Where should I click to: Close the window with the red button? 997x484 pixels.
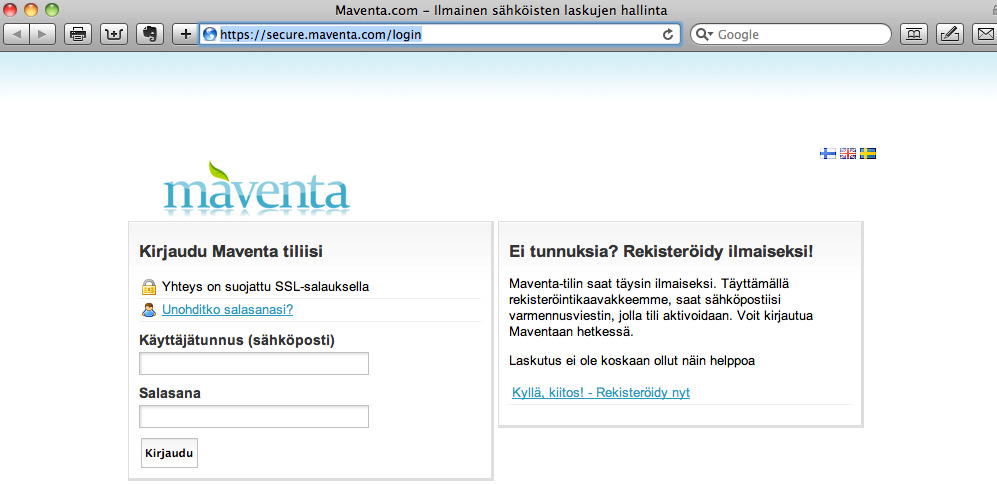pos(11,10)
